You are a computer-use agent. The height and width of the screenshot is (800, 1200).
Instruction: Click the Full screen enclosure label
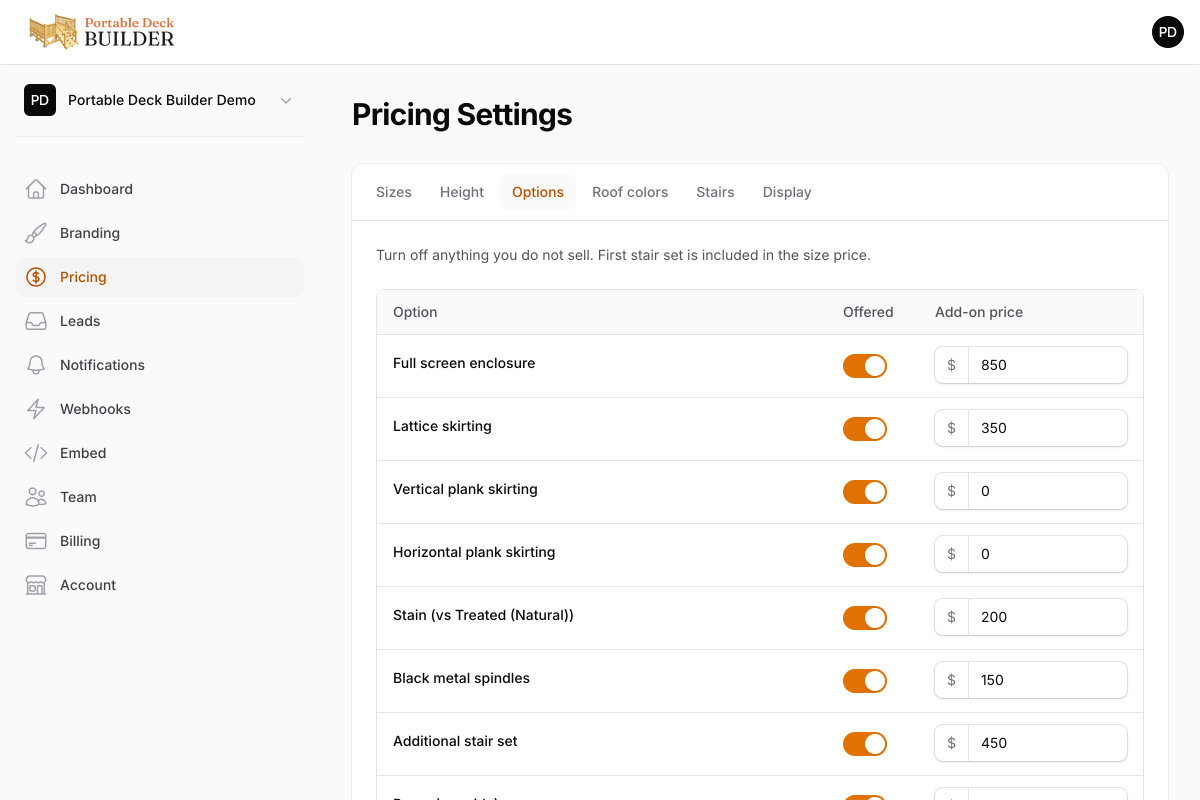[x=464, y=363]
